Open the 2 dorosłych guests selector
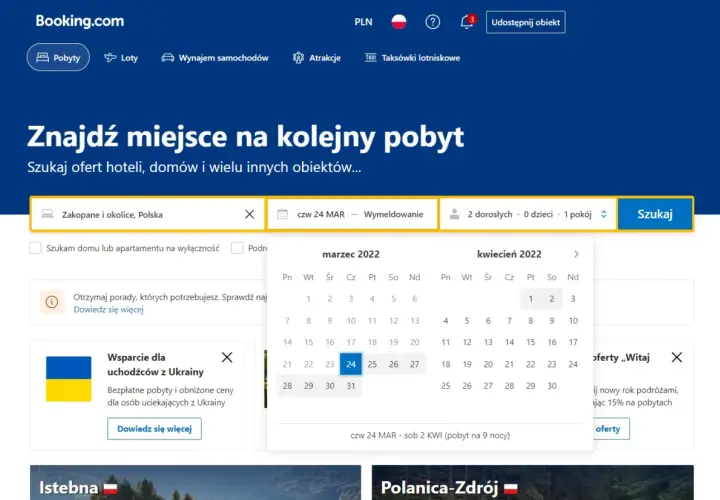 528,214
